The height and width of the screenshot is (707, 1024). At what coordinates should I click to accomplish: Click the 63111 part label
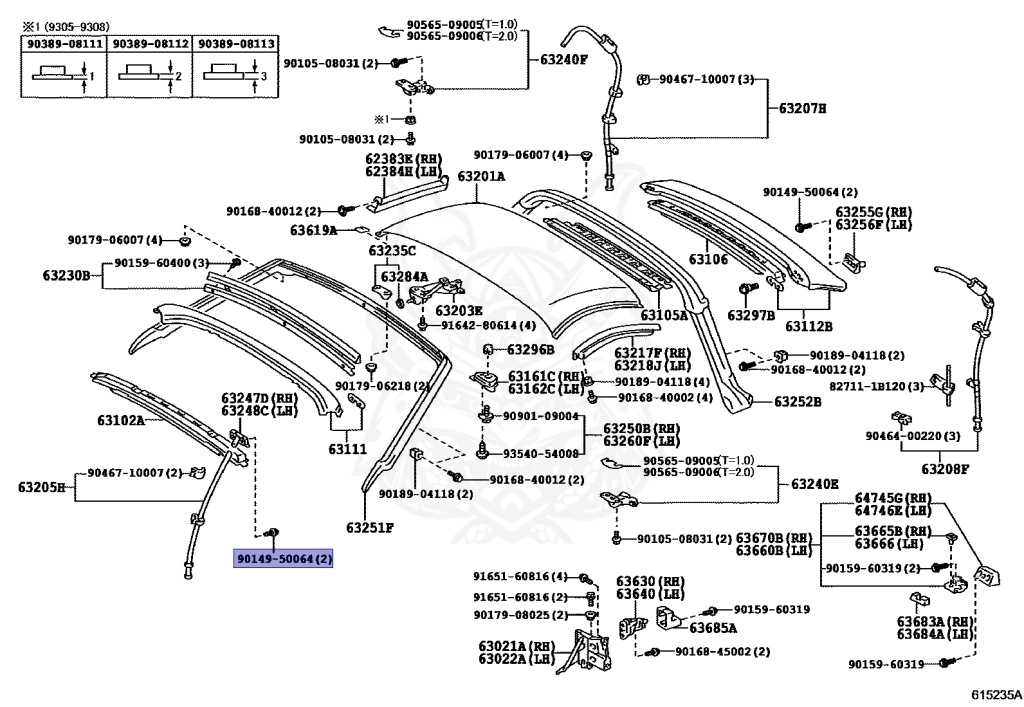(x=347, y=449)
